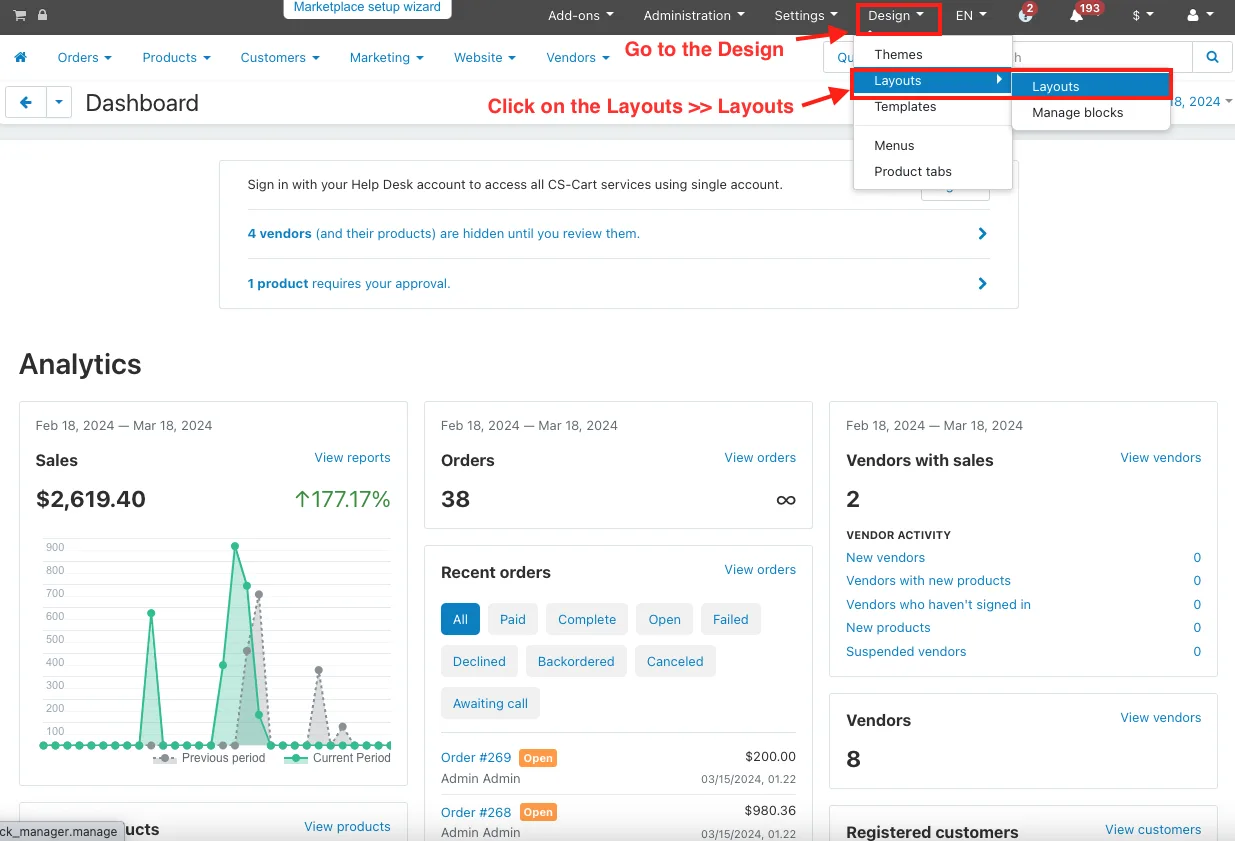1235x841 pixels.
Task: Go to the home icon
Action: [x=20, y=57]
